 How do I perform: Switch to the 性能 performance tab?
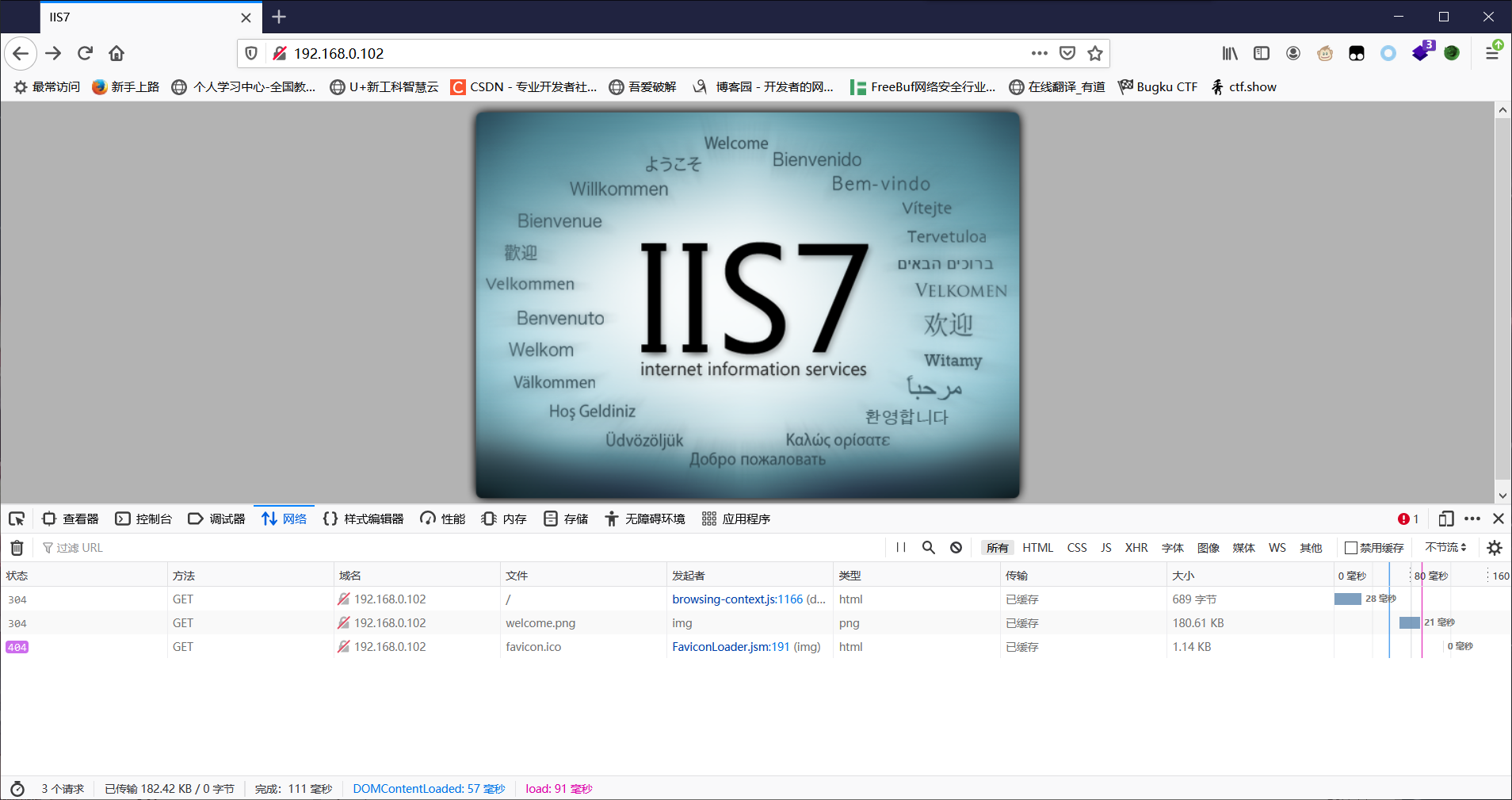(443, 519)
